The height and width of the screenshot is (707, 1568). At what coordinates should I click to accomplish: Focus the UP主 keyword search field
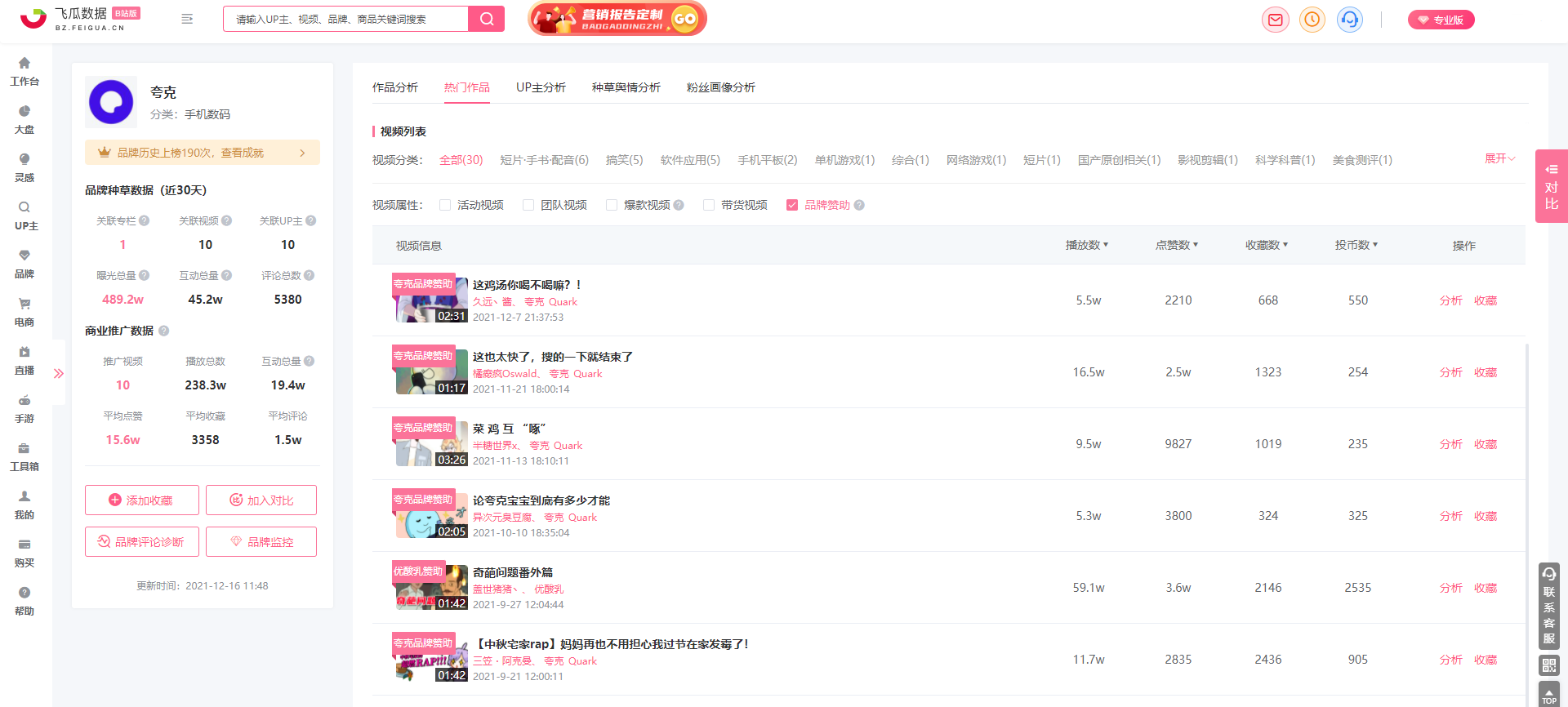point(346,19)
